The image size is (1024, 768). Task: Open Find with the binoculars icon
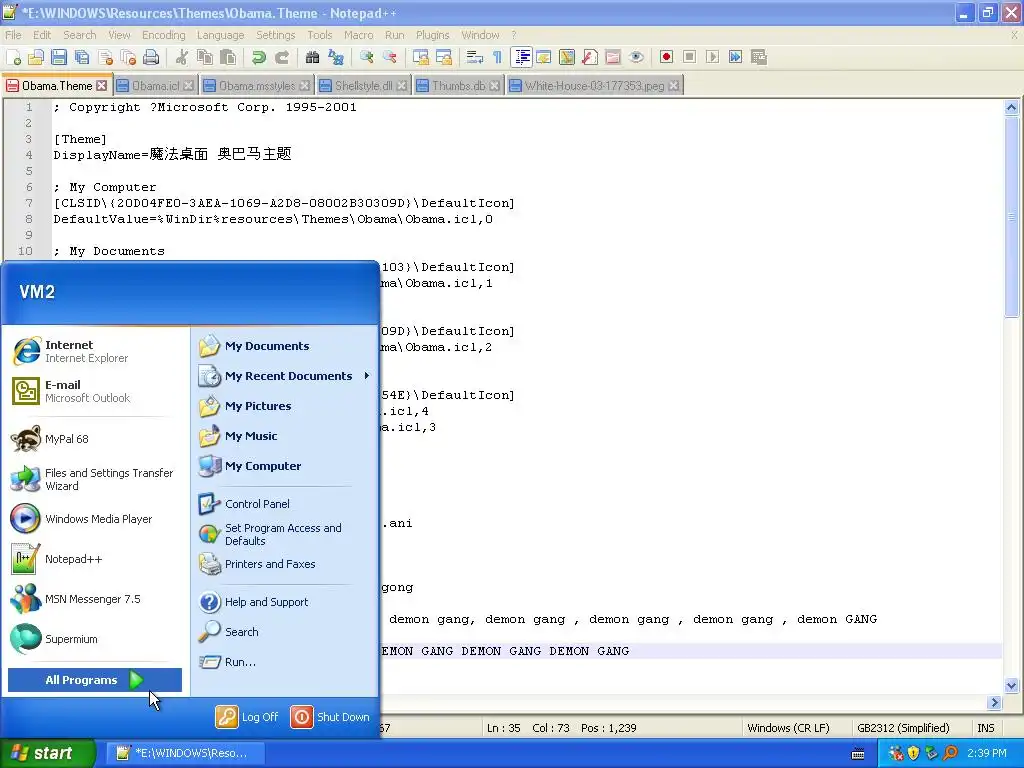point(312,57)
